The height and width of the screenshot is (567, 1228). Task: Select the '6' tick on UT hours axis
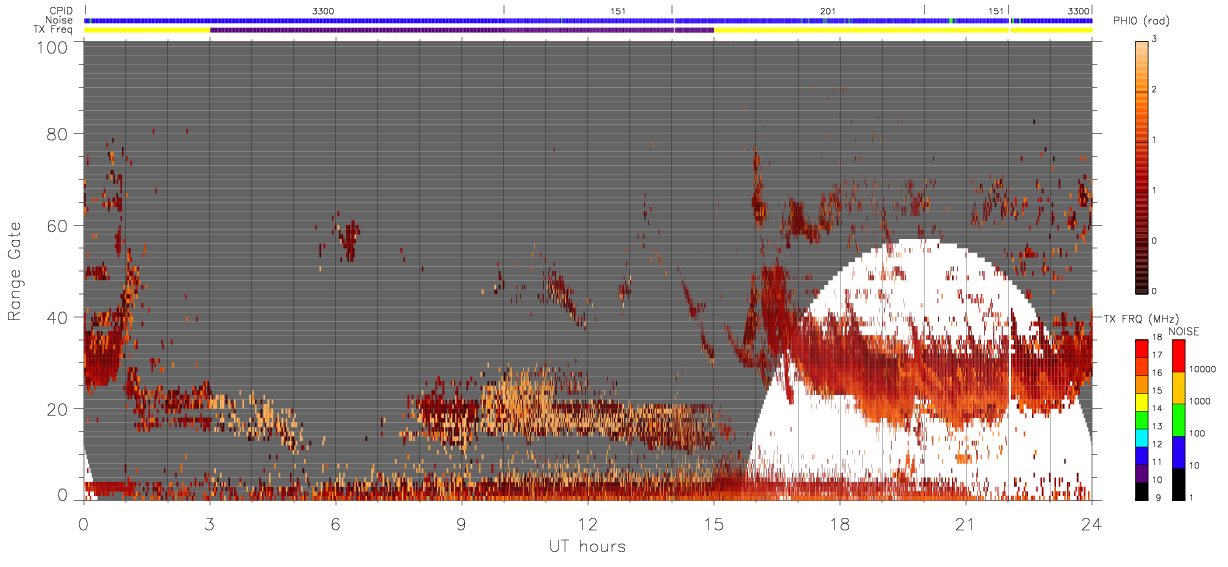[x=336, y=523]
